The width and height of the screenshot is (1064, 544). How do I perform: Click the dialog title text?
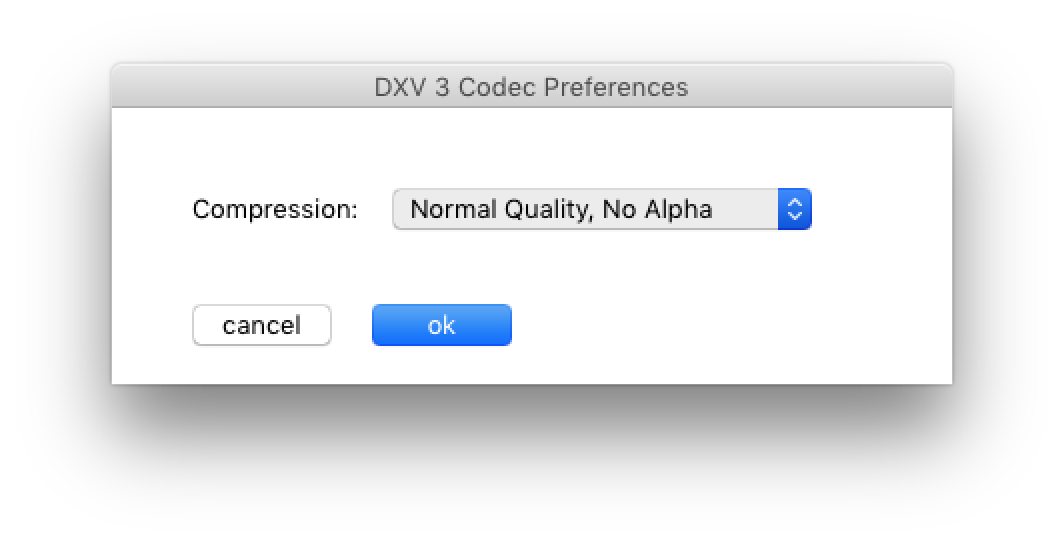[531, 87]
